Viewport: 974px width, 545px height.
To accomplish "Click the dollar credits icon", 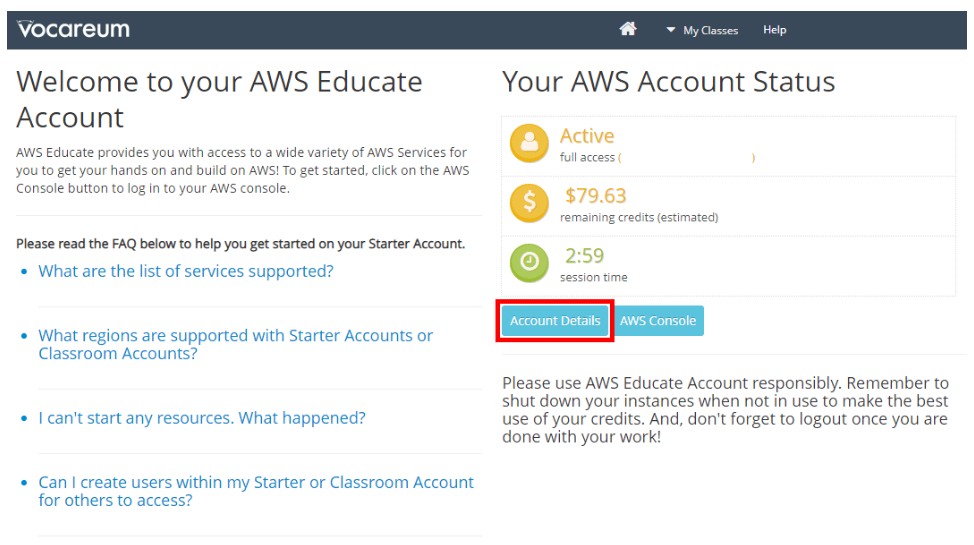I will point(529,203).
